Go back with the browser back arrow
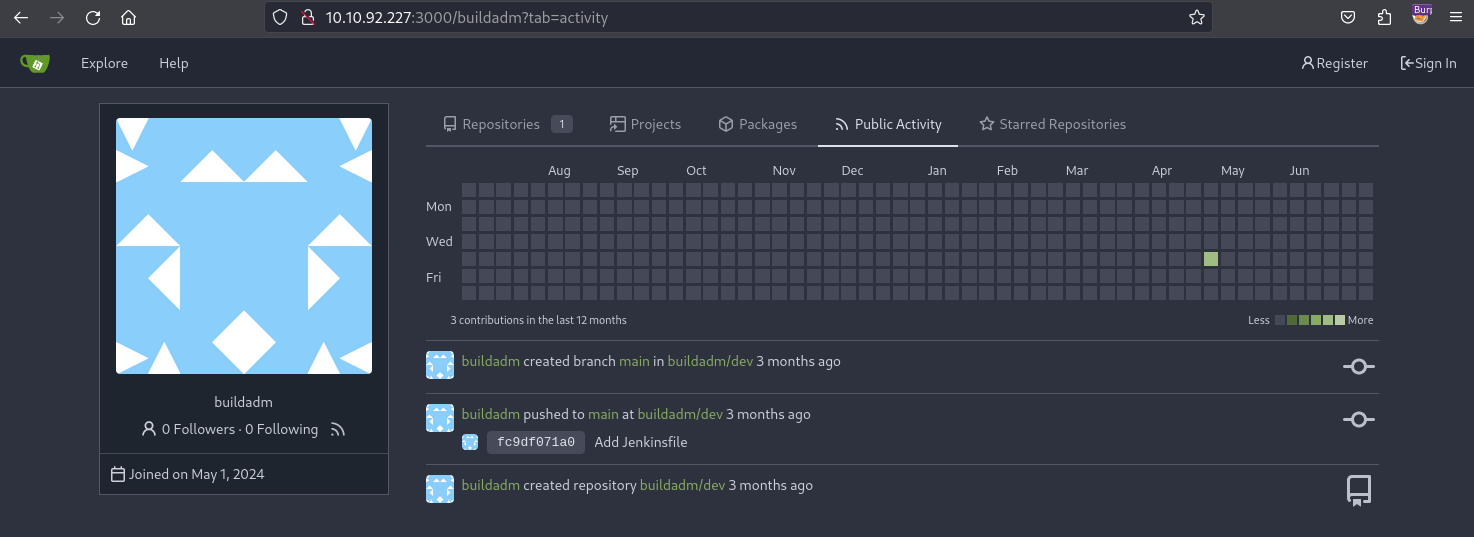The height and width of the screenshot is (537, 1474). [x=21, y=17]
